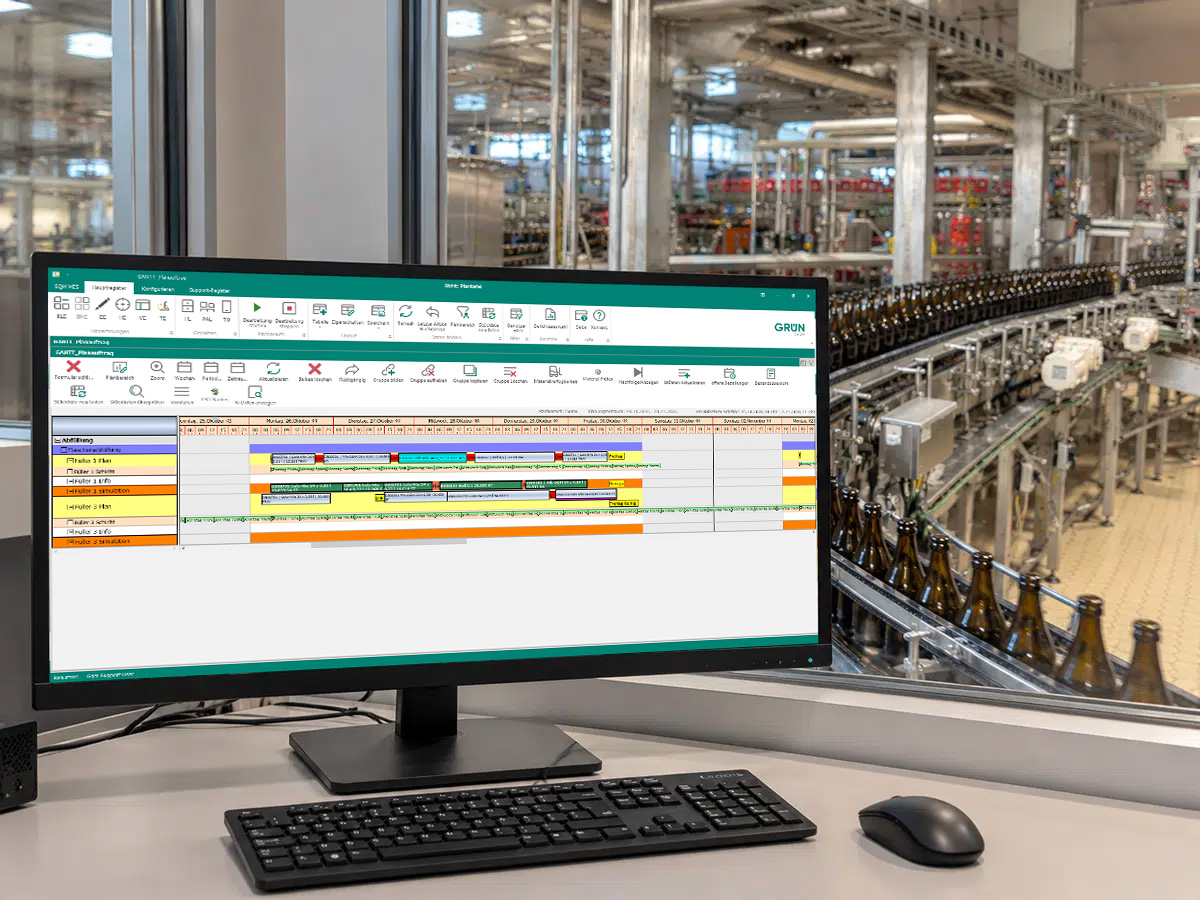
Task: Click the IL cabinet icon
Action: (x=187, y=305)
